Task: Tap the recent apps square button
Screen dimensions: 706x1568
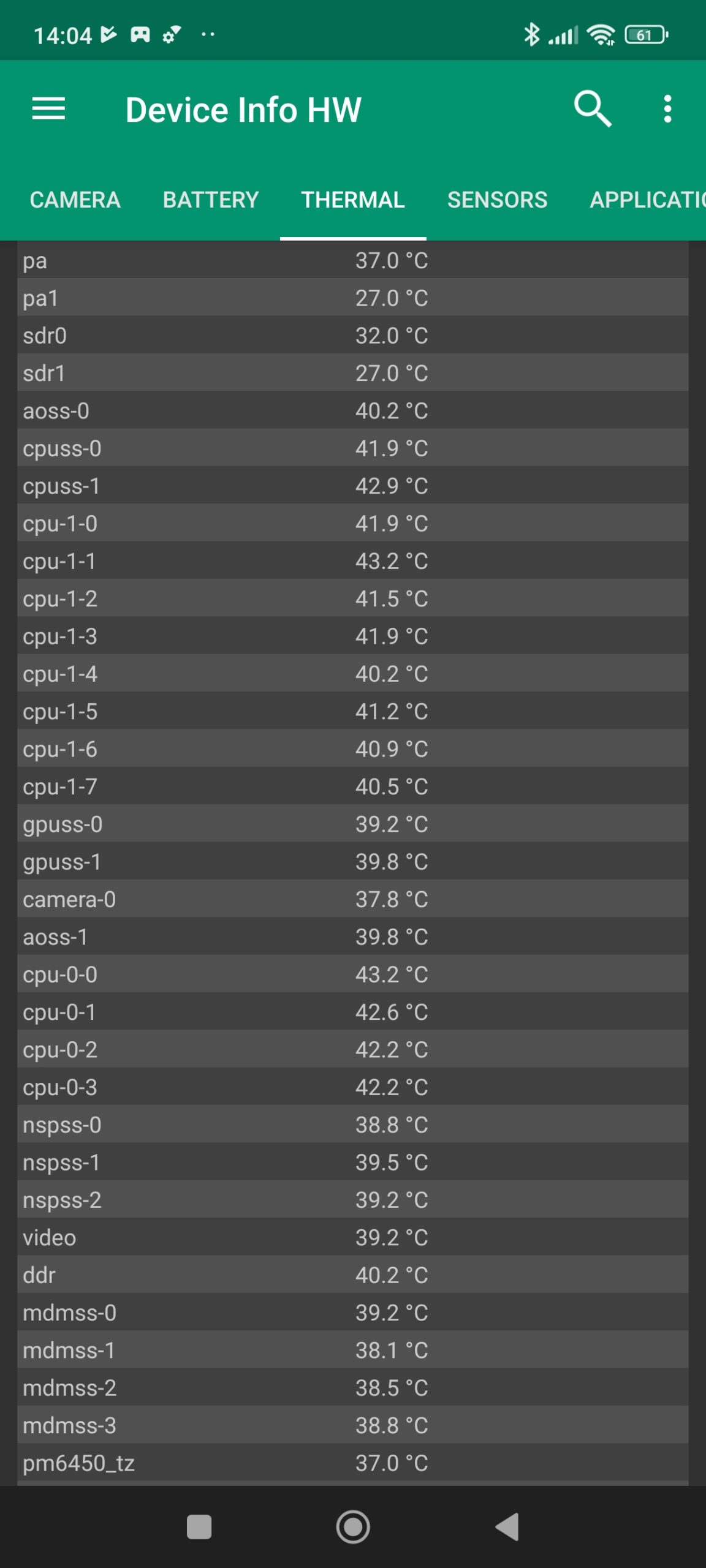Action: (x=199, y=1527)
